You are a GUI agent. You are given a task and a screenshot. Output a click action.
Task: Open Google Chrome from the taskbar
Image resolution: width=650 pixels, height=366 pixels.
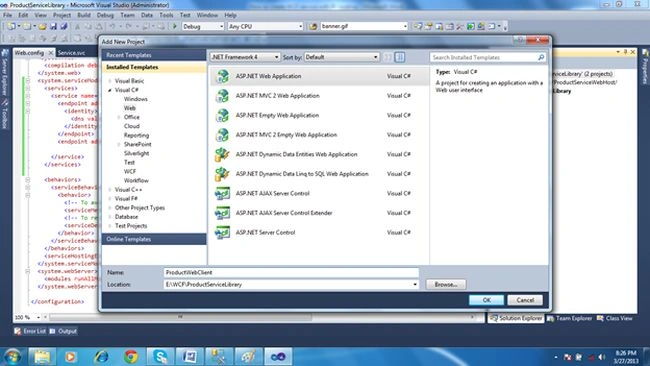[131, 356]
